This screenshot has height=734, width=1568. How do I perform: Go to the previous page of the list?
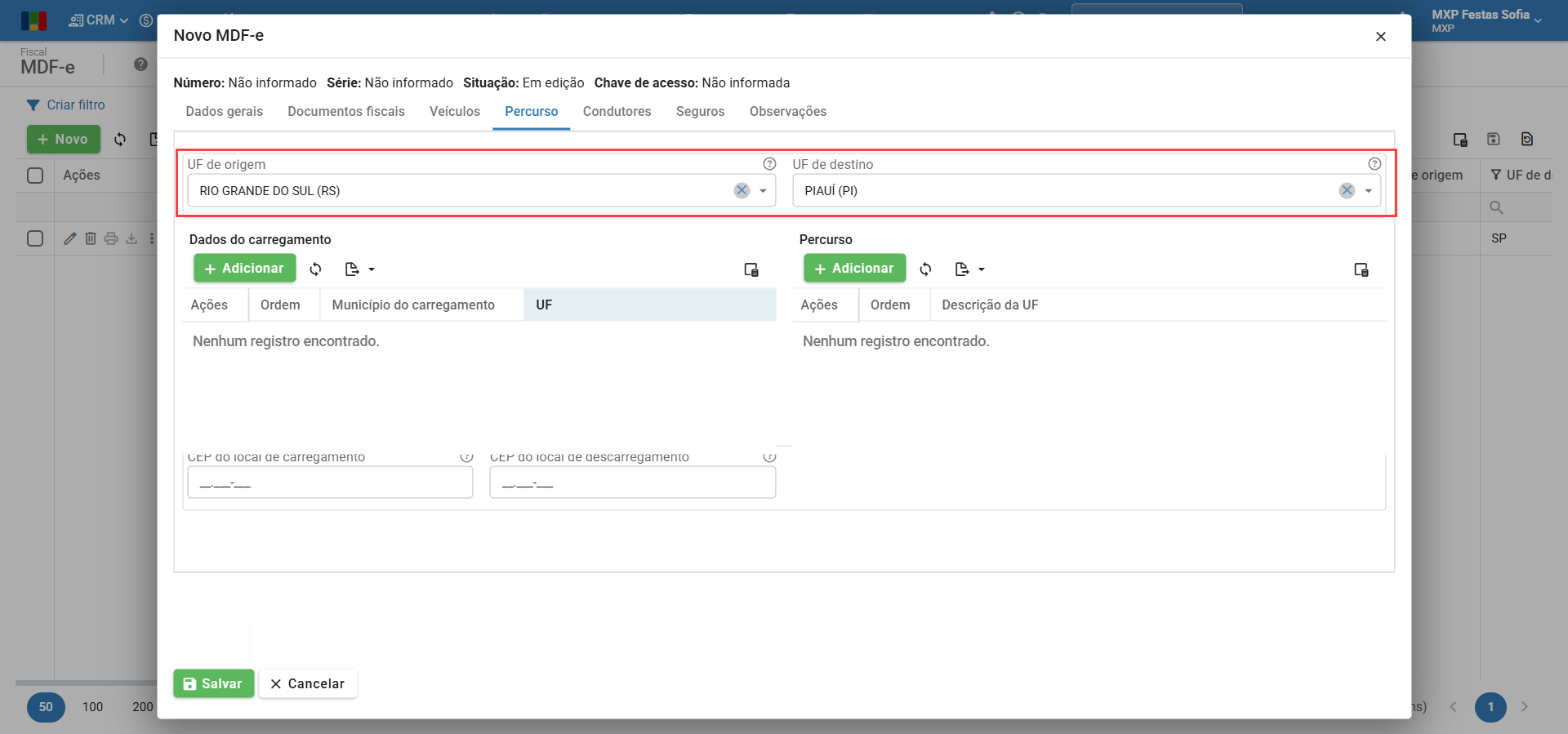coord(1454,707)
